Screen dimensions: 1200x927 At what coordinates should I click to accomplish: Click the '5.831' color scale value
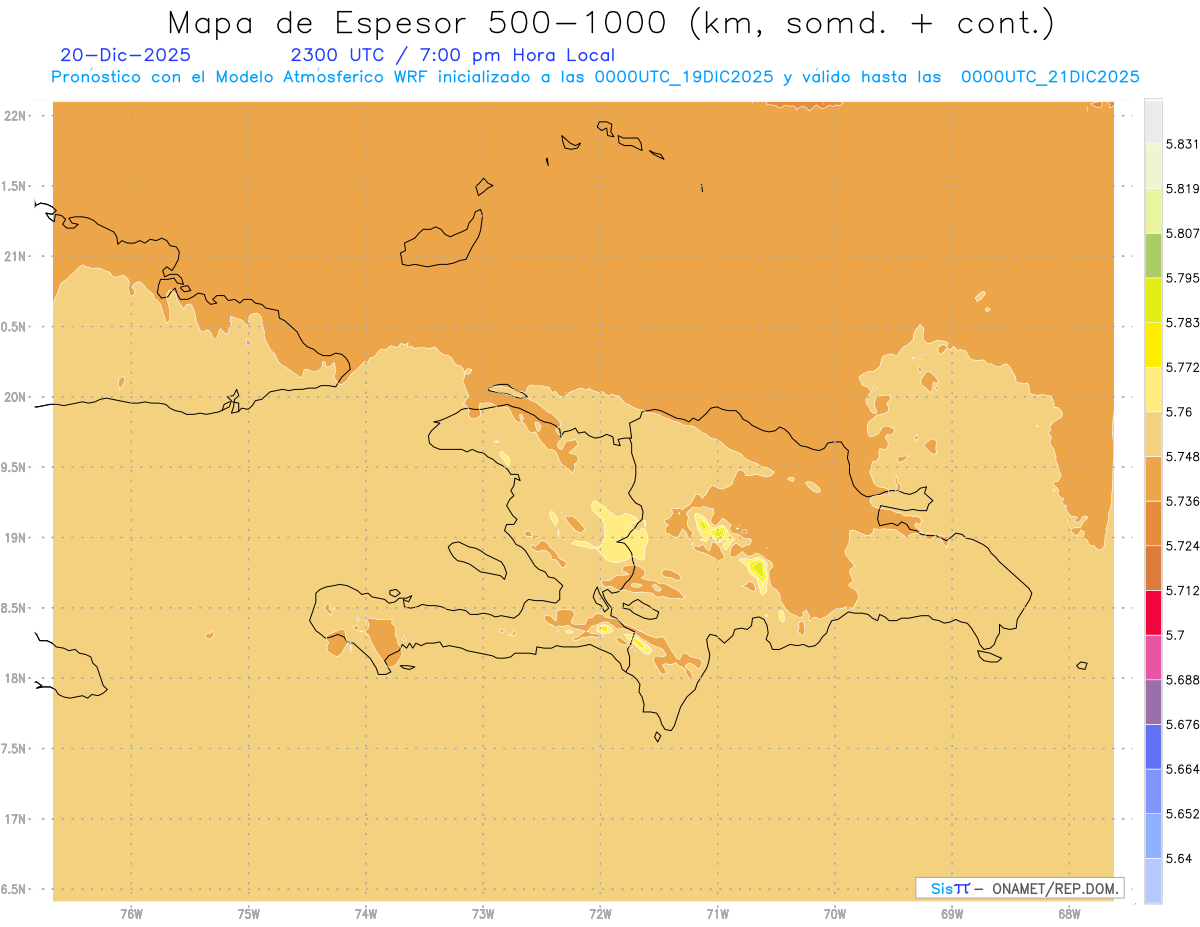(x=1182, y=144)
